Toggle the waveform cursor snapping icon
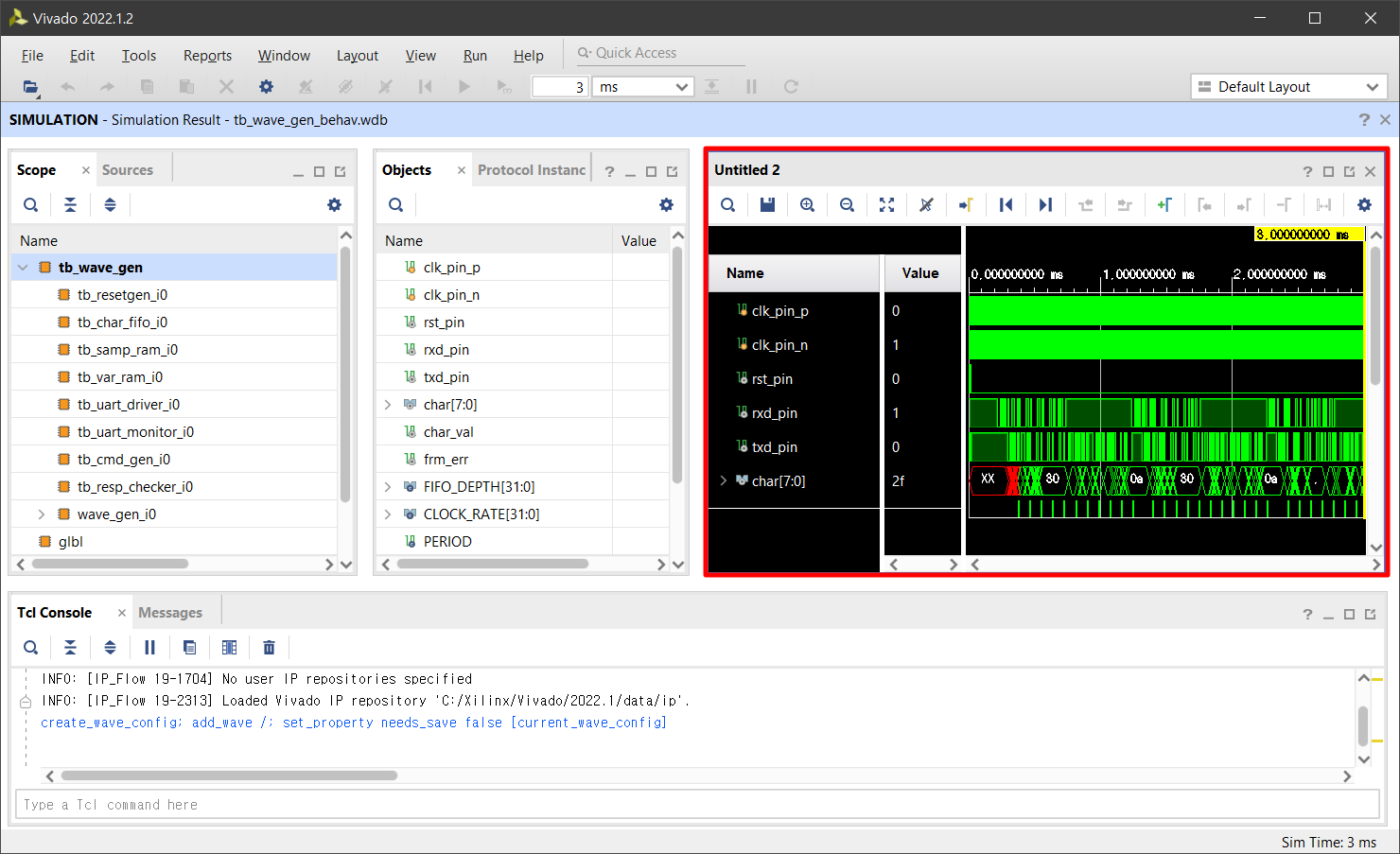This screenshot has height=854, width=1400. click(x=926, y=204)
